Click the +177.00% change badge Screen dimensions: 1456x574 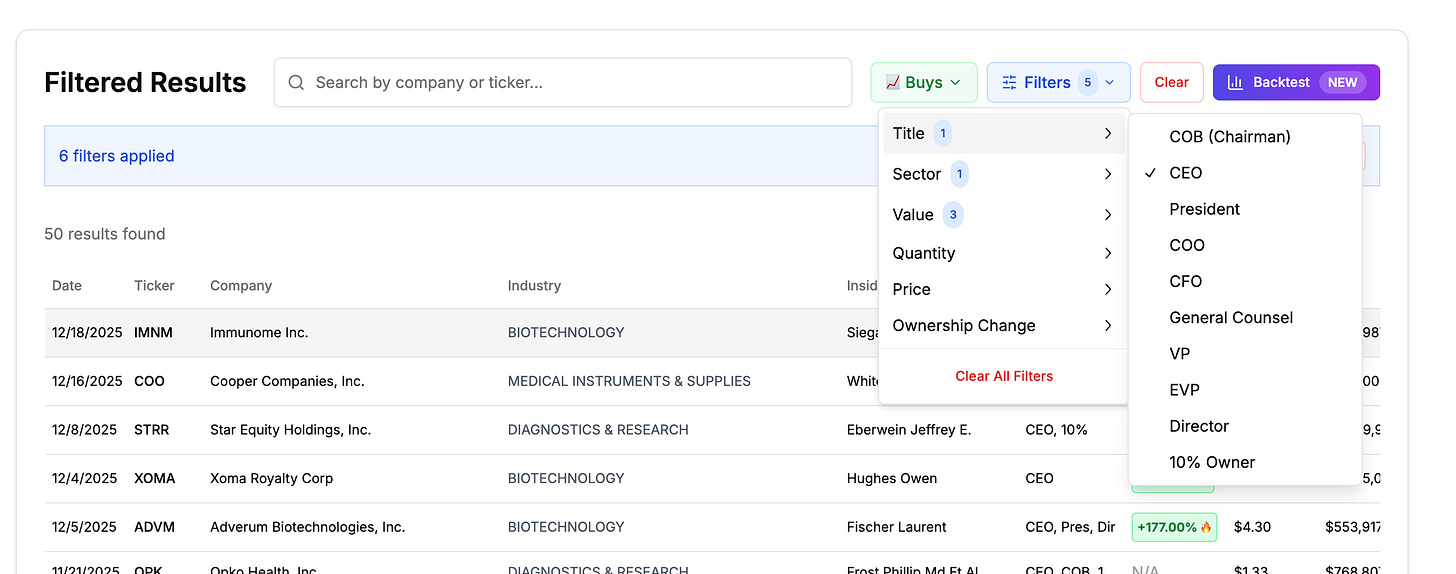[x=1174, y=527]
